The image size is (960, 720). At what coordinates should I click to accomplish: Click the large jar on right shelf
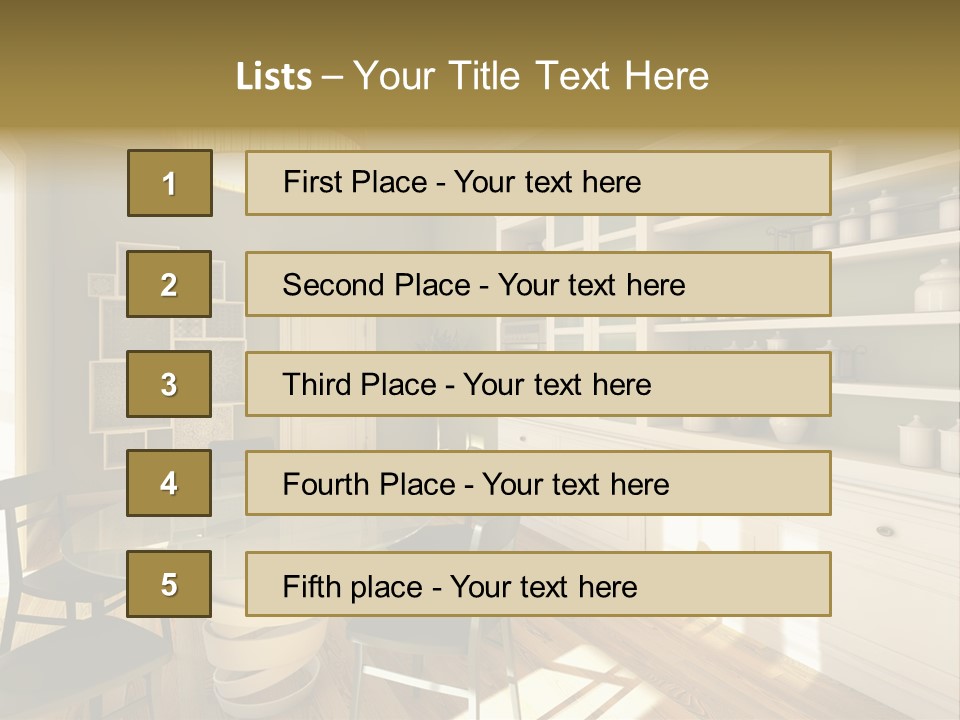(x=938, y=284)
